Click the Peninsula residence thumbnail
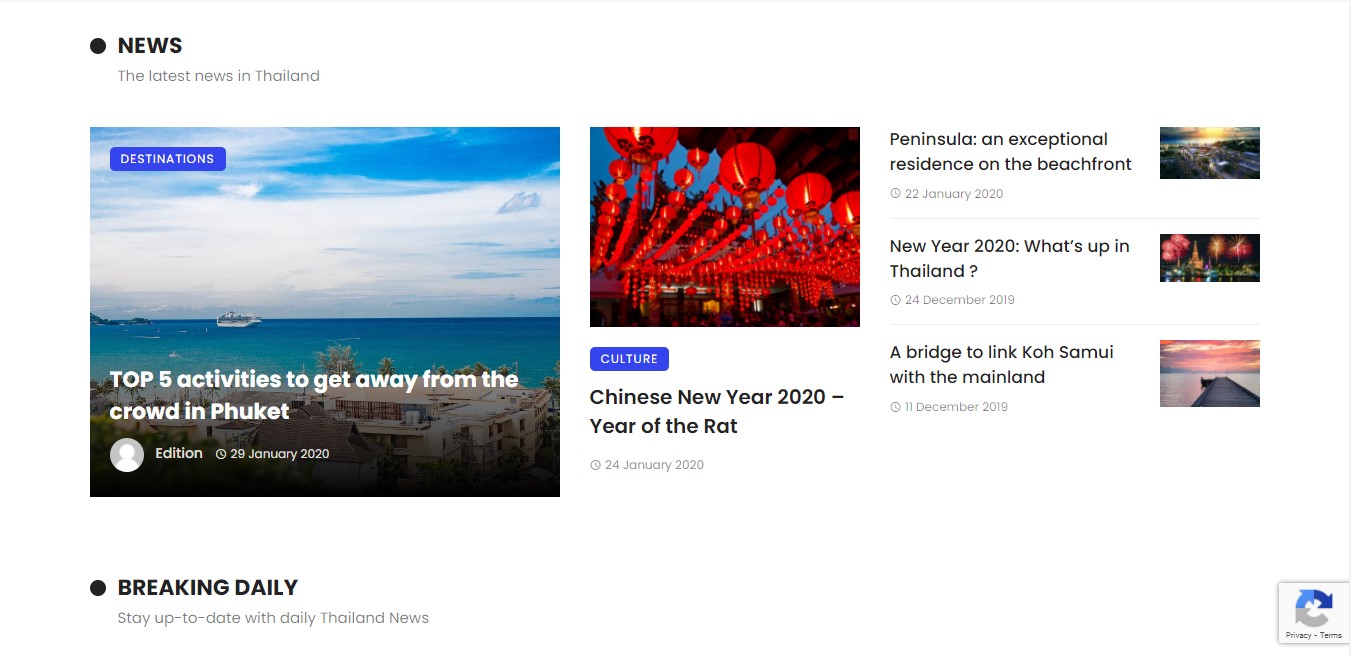The image size is (1351, 655). 1209,153
